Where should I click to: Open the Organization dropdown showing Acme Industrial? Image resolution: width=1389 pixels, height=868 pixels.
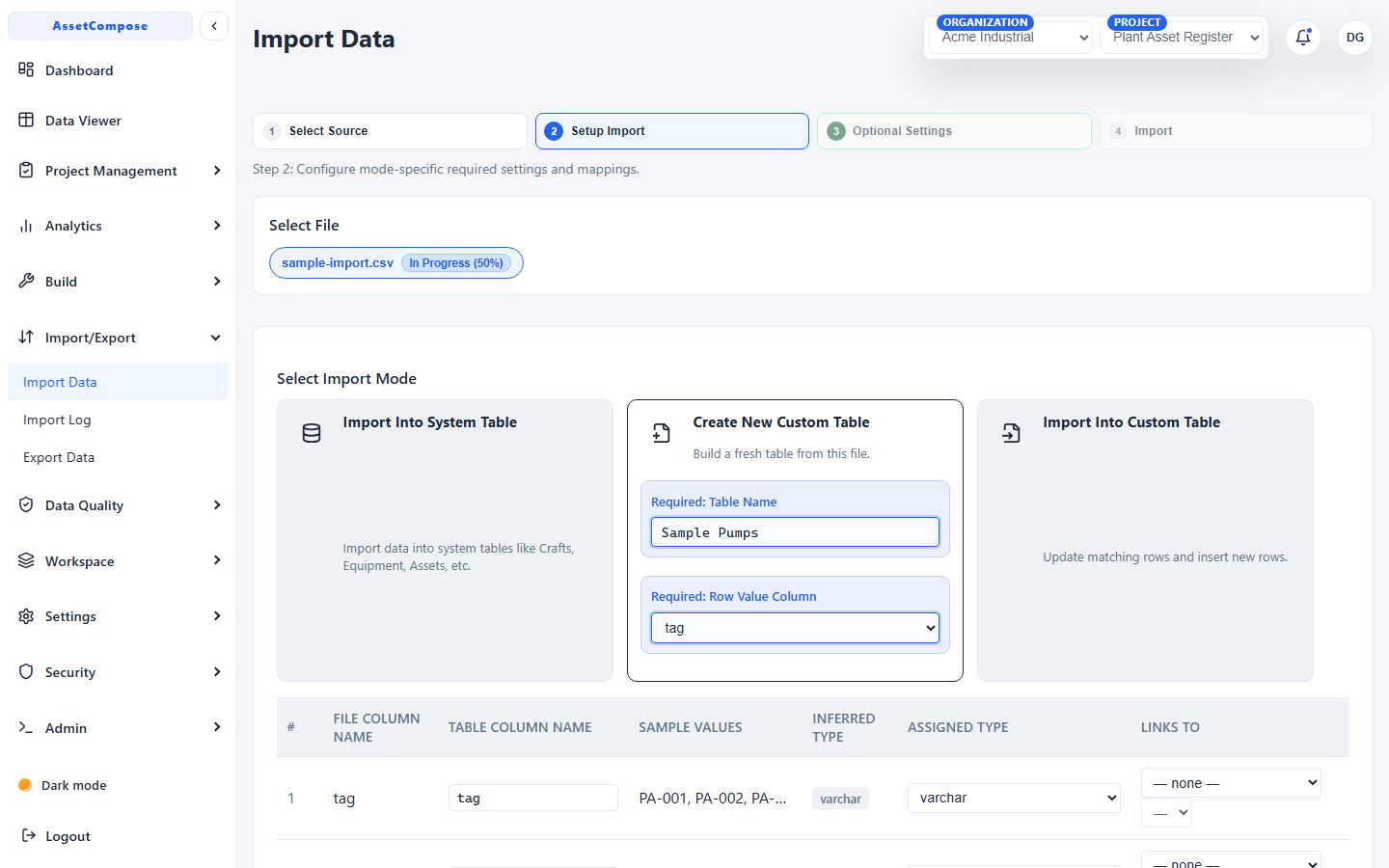pos(1011,38)
